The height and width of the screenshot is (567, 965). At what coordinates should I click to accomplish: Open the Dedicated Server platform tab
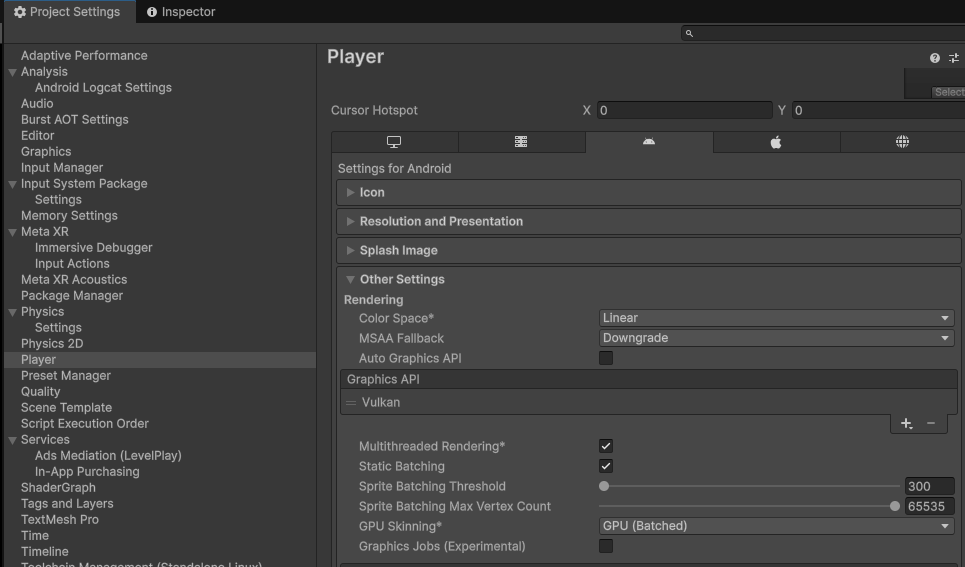[x=521, y=142]
